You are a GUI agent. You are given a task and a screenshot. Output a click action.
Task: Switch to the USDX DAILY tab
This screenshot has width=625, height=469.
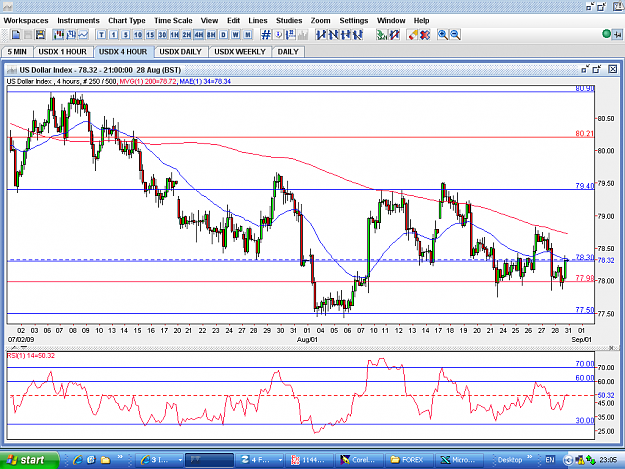181,52
